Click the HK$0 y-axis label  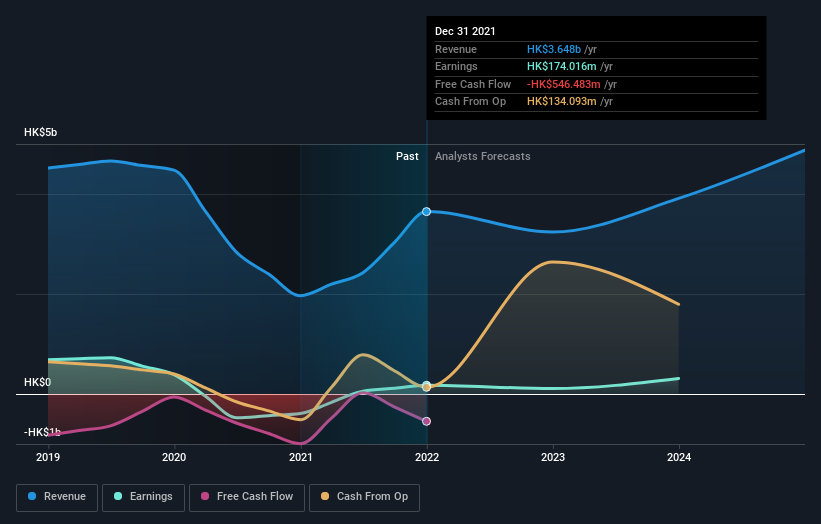coord(37,382)
